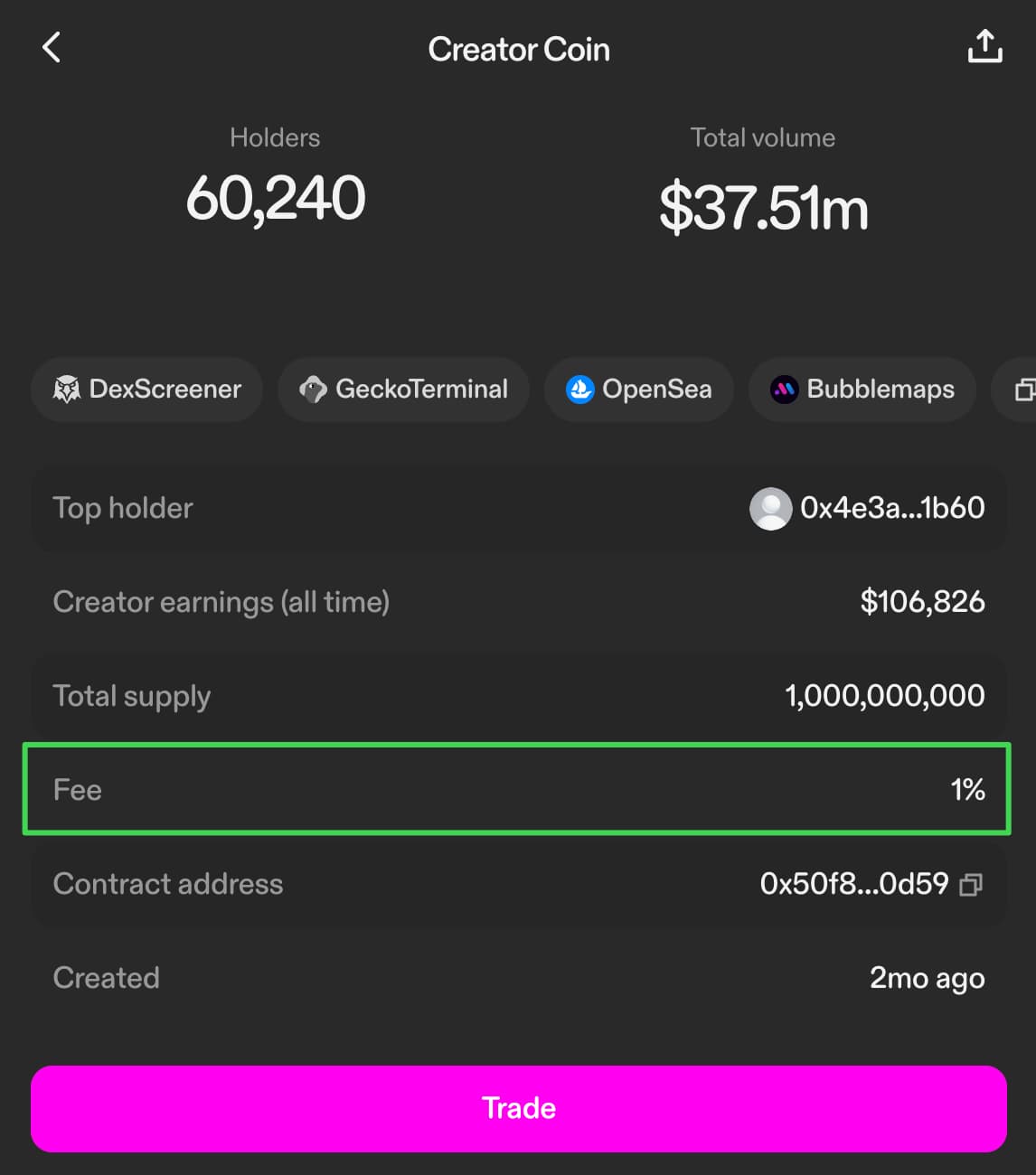Open the Bubblemaps link chip
The height and width of the screenshot is (1175, 1036).
(x=862, y=390)
